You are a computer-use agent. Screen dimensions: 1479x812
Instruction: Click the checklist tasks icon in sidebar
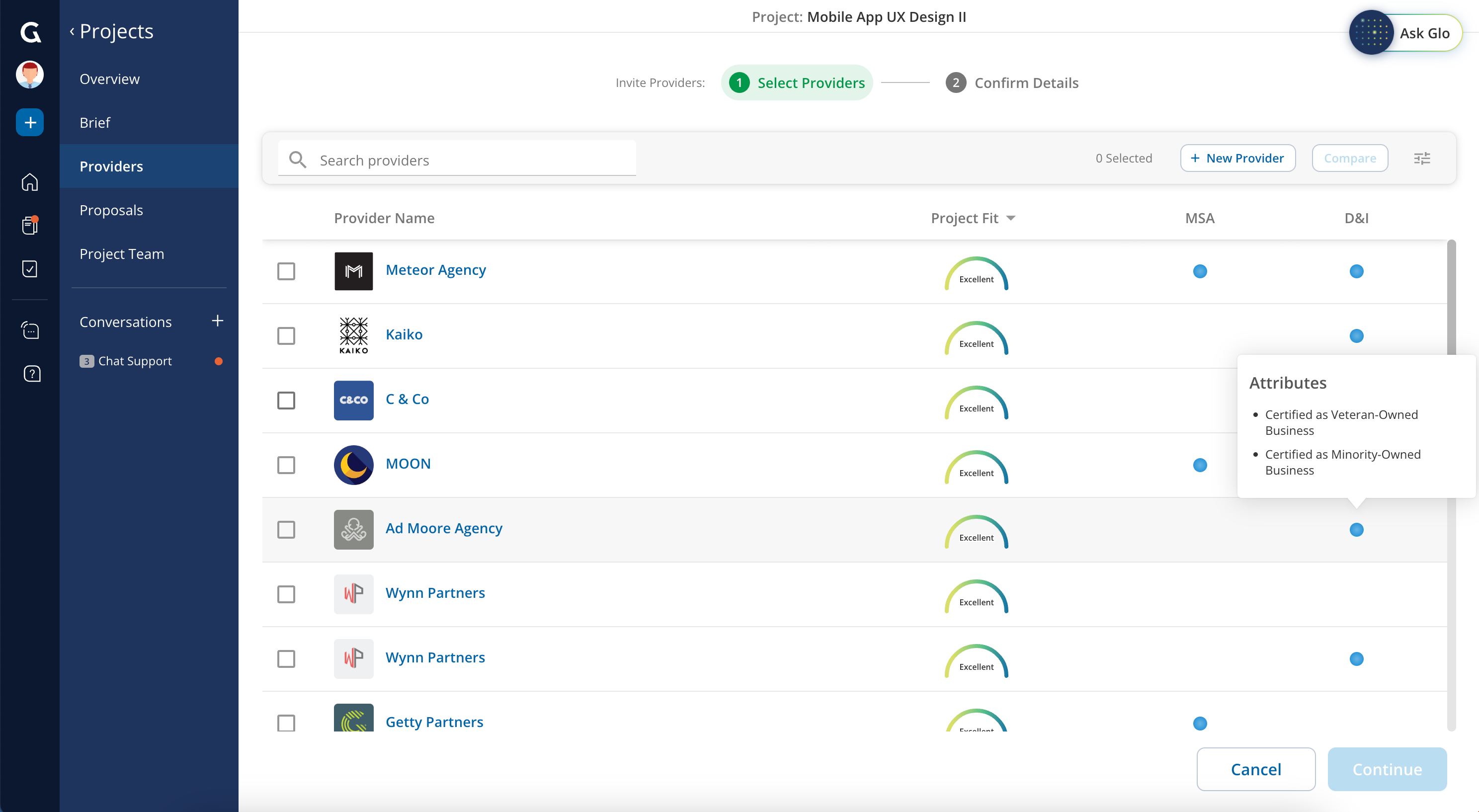30,268
